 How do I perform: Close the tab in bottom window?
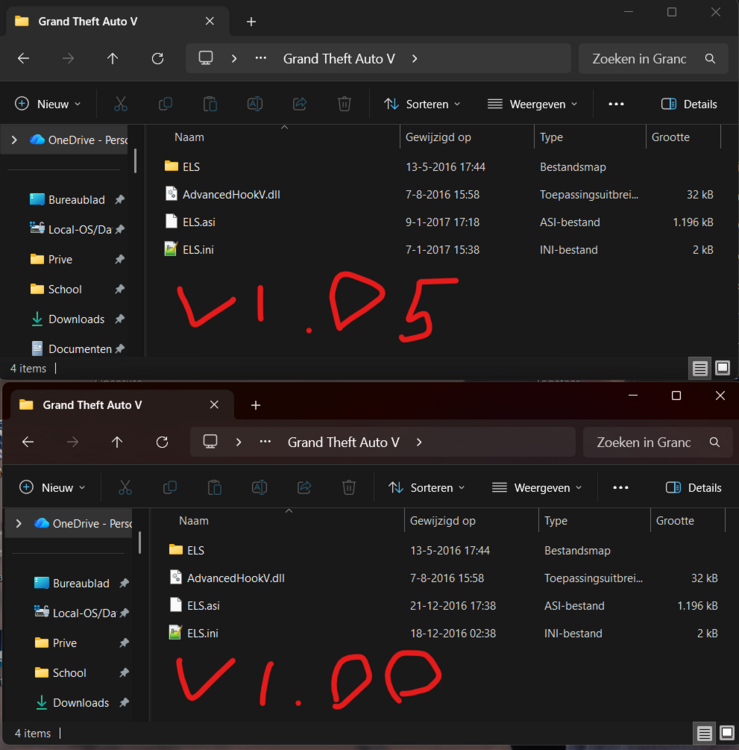pos(214,405)
